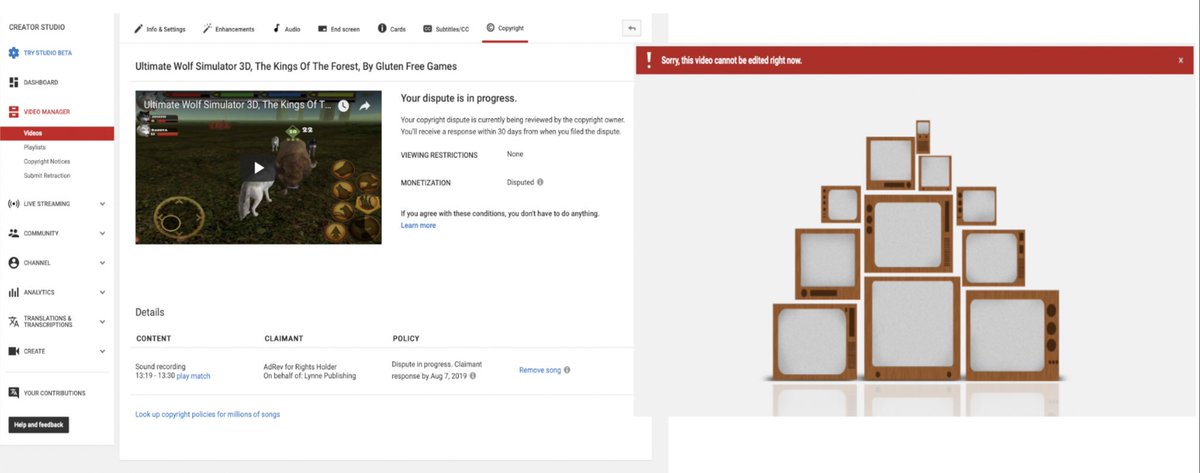This screenshot has height=473, width=1200.
Task: Click the back arrow button
Action: 631,28
